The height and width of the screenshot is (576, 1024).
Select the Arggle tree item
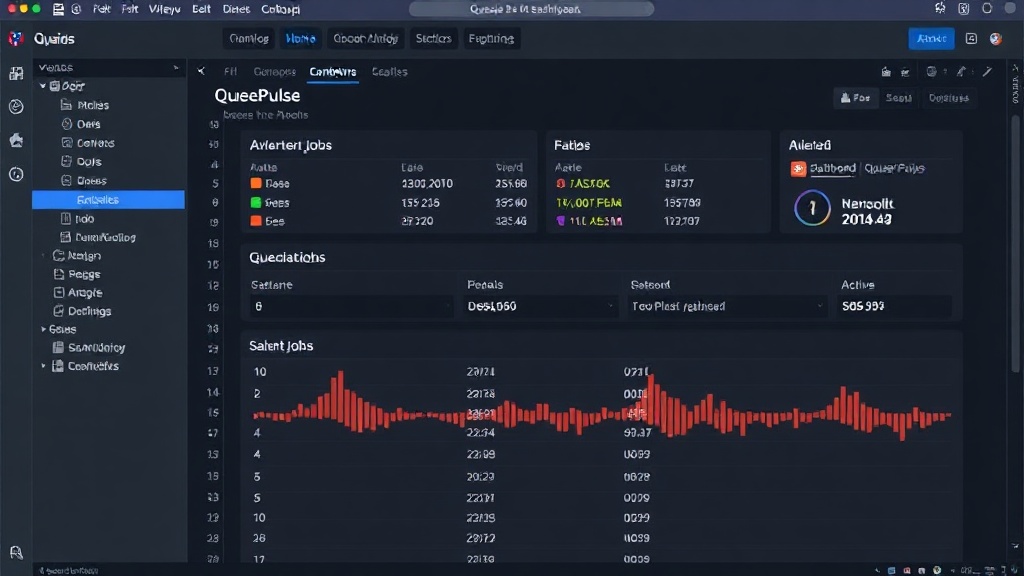click(85, 293)
